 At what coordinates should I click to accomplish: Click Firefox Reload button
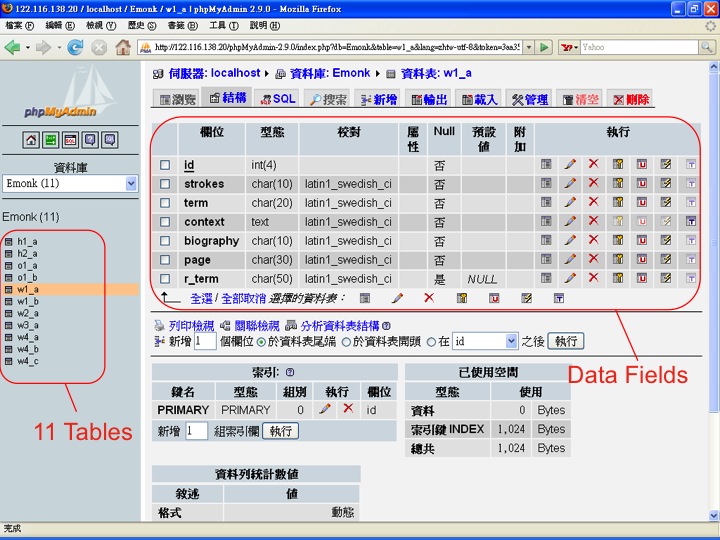(x=75, y=47)
